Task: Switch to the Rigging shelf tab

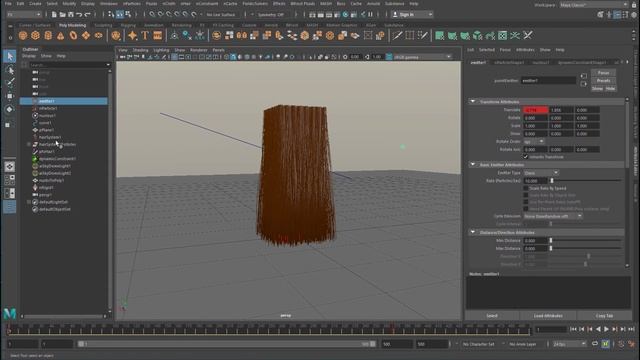Action: click(x=128, y=25)
